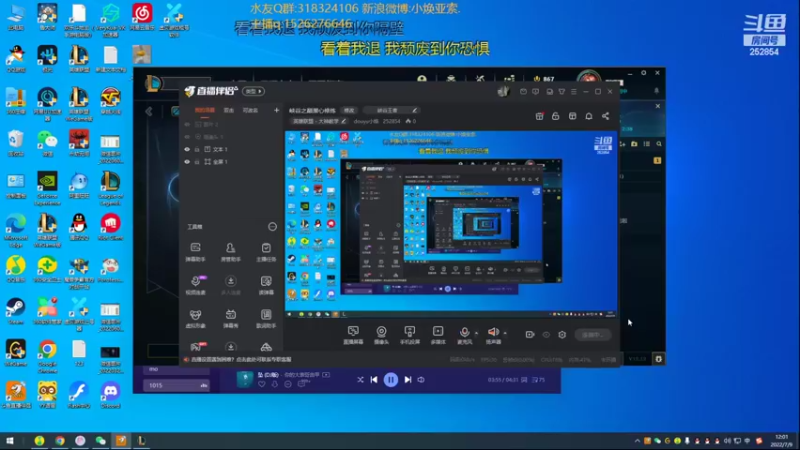Image resolution: width=800 pixels, height=450 pixels.
Task: Open the mode switch pill next to logo
Action: pyautogui.click(x=254, y=91)
